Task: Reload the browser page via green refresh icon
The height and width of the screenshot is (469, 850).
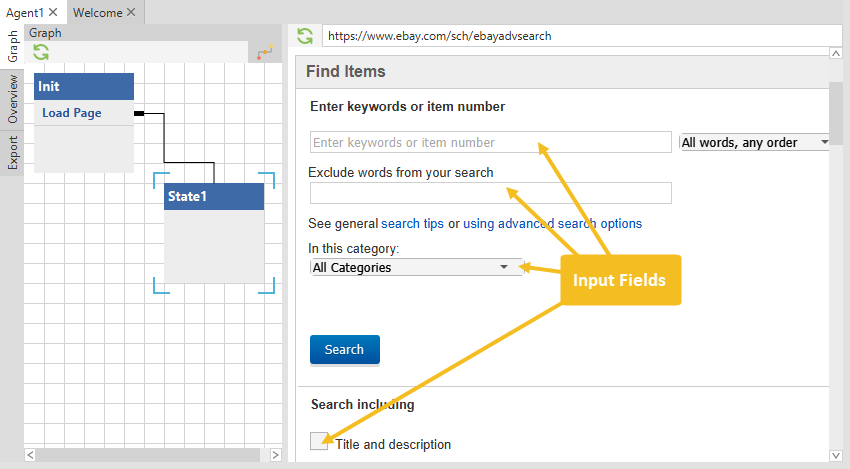Action: 305,36
